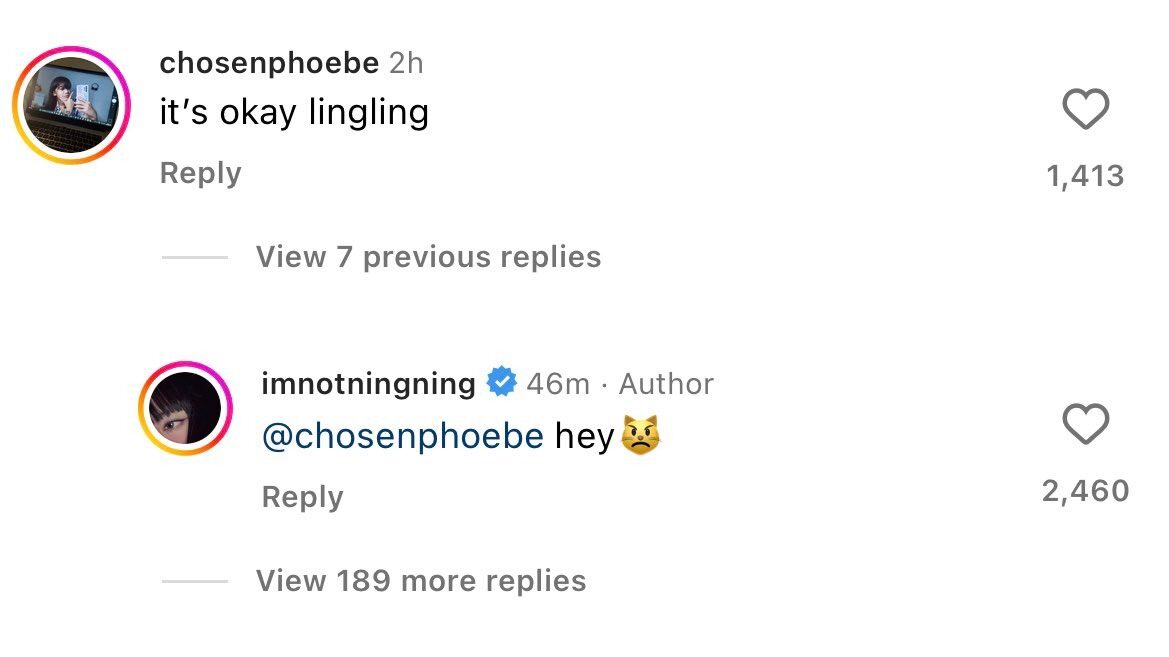Expand View 189 more replies
The image size is (1169, 657).
(x=421, y=581)
